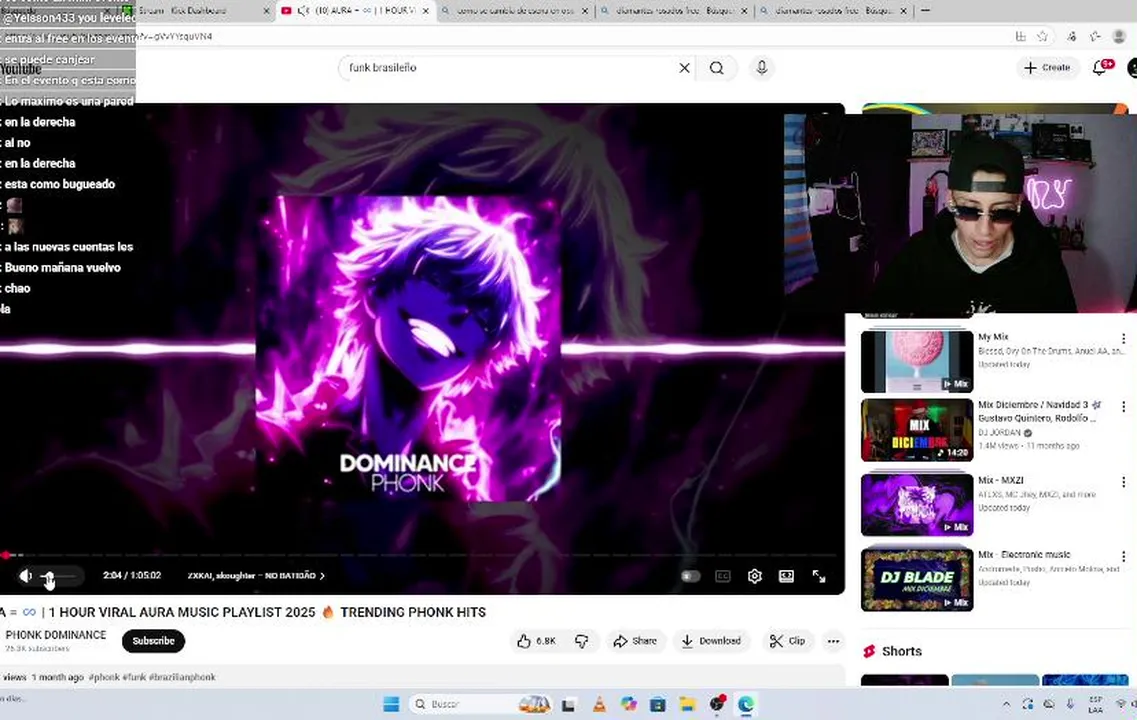The width and height of the screenshot is (1137, 720).
Task: Bookmark this page with the star icon
Action: [1042, 36]
